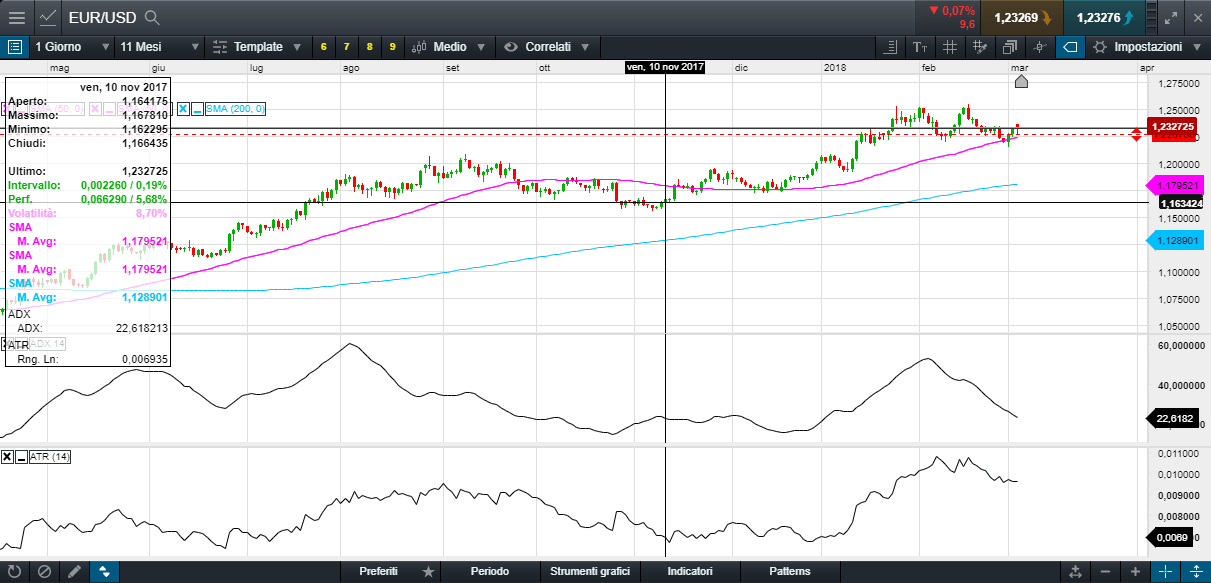This screenshot has width=1211, height=583.
Task: Zoom out with the minus button
Action: coord(1105,572)
